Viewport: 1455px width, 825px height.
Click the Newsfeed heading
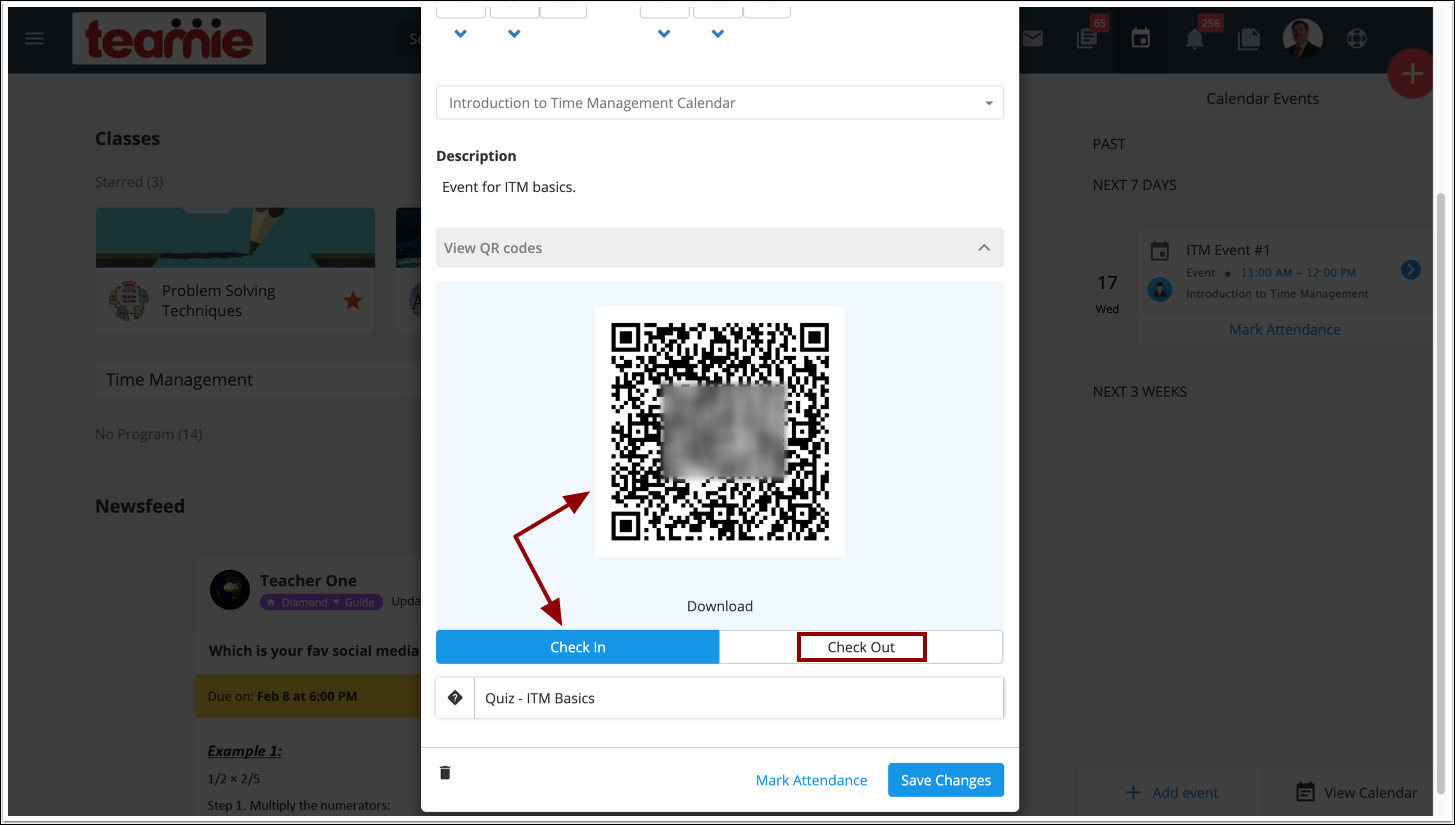pyautogui.click(x=140, y=506)
